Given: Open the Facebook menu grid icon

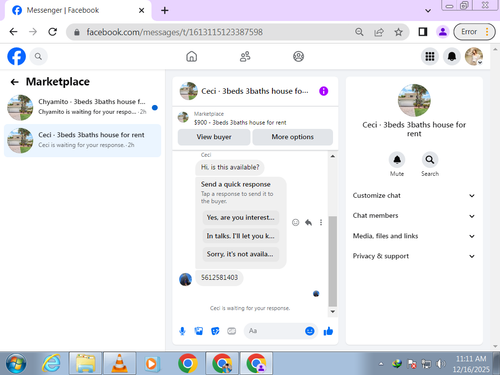Looking at the screenshot, I should pos(430,56).
